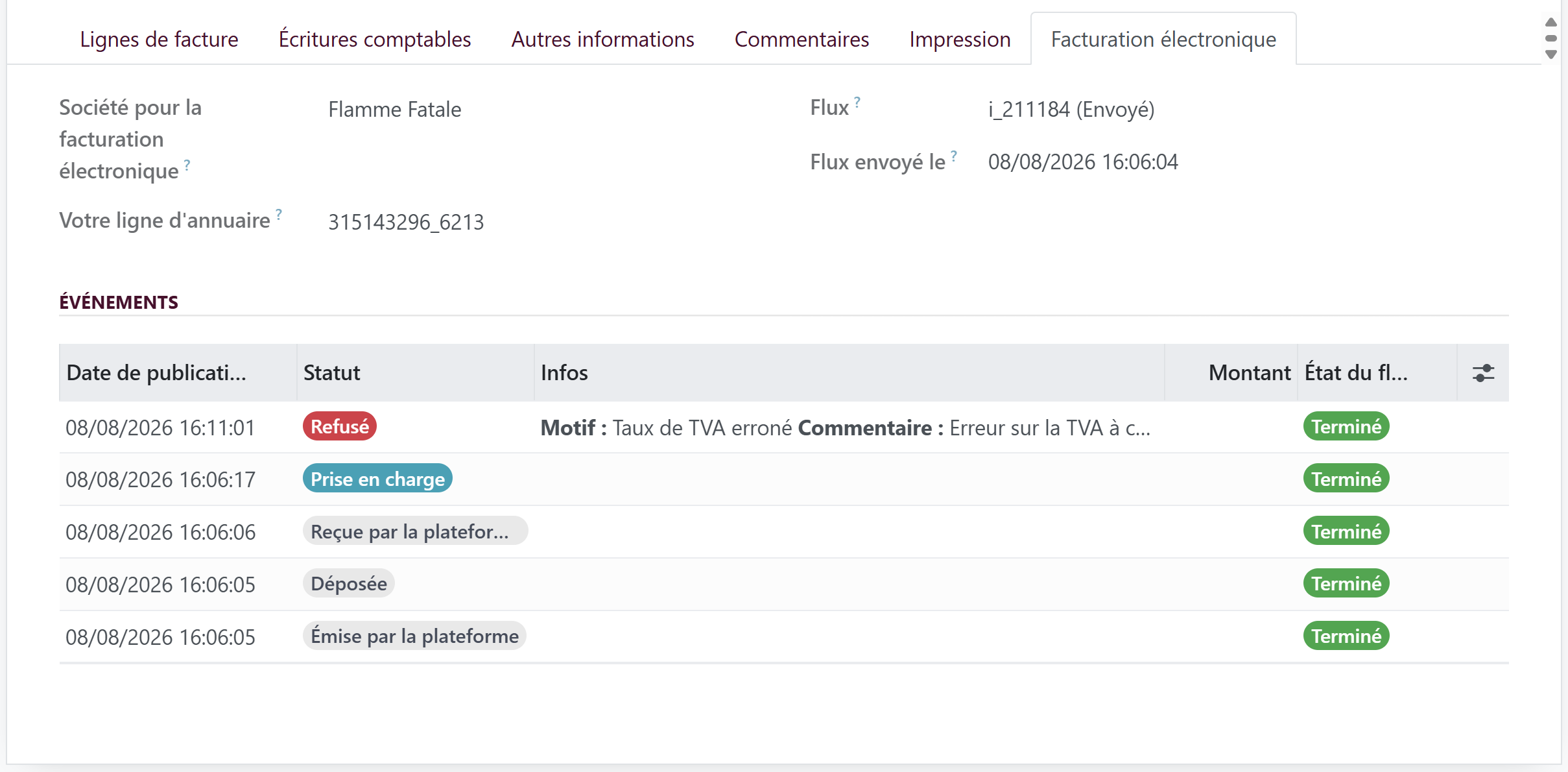This screenshot has height=772, width=1568.
Task: Click the Émise par la plateforme badge
Action: click(x=414, y=636)
